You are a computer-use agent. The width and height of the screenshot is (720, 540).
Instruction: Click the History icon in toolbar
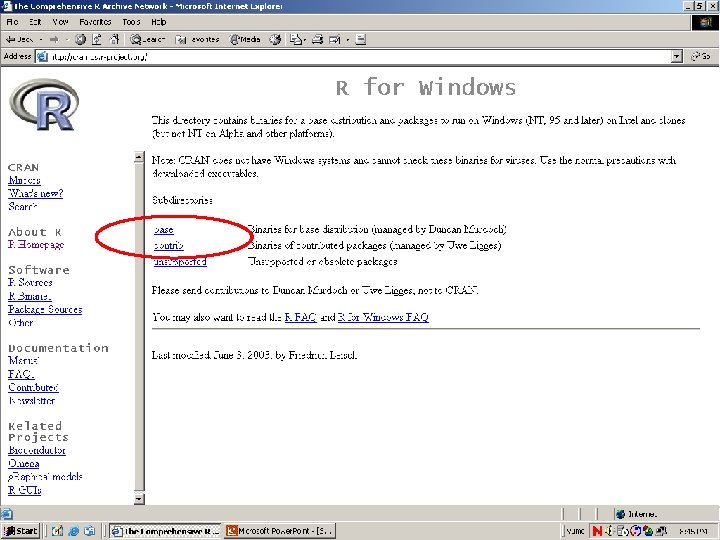[275, 39]
